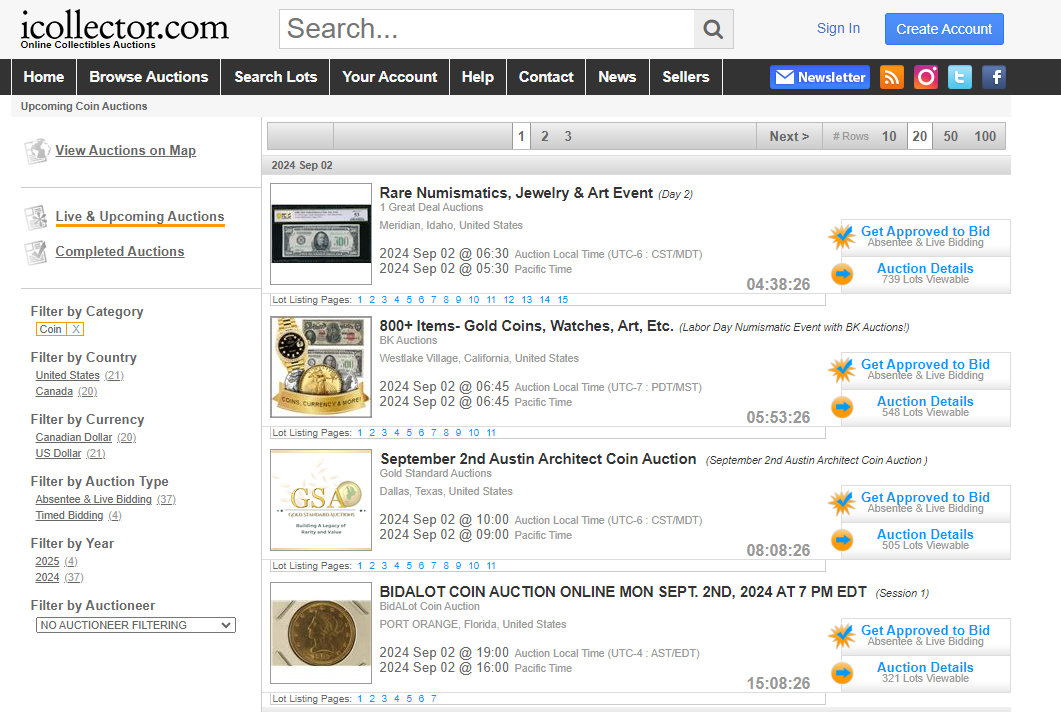Screen dimensions: 1061x712
Task: Expand the Filter by Auctioneer dropdown
Action: 135,625
